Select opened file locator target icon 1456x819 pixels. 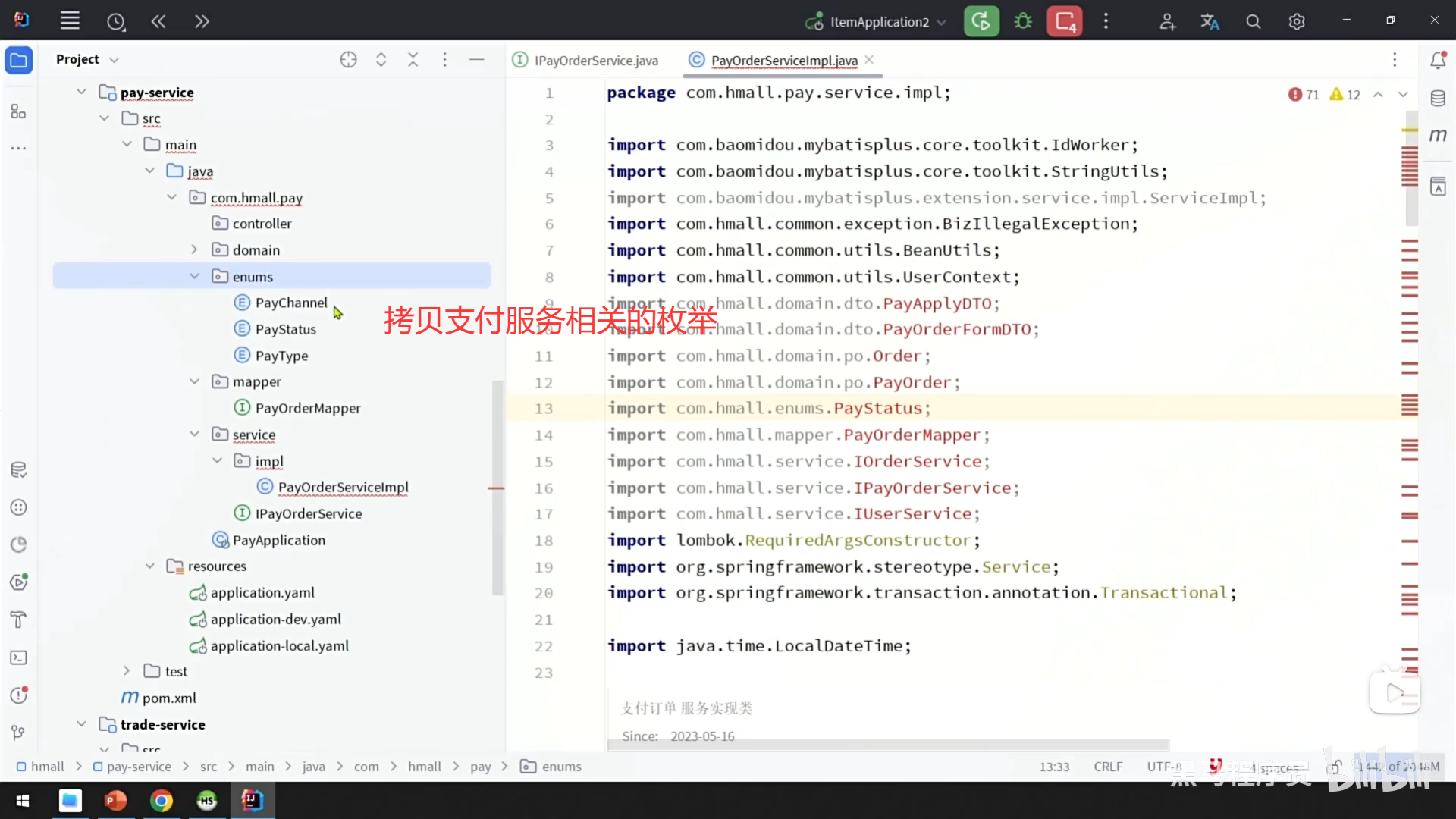tap(348, 60)
